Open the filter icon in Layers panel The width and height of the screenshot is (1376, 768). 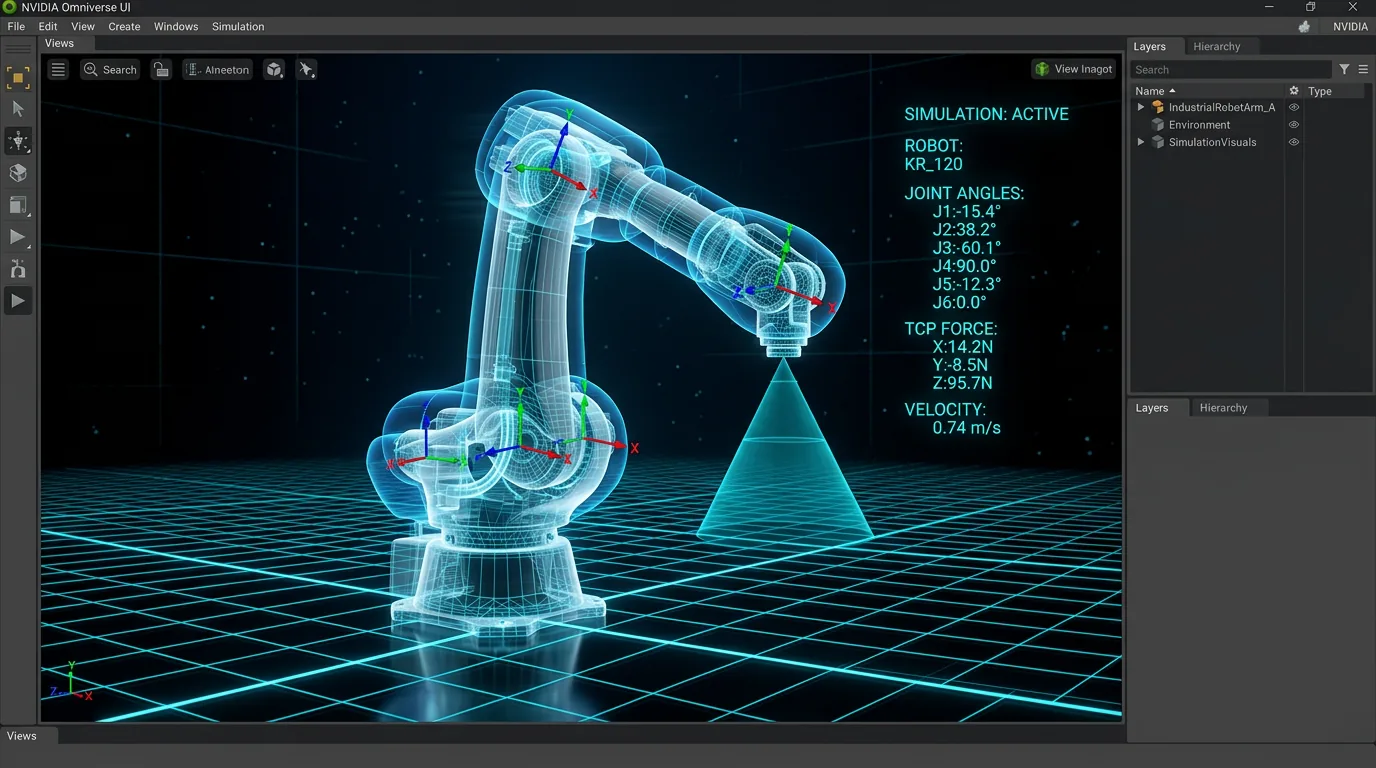pos(1344,70)
